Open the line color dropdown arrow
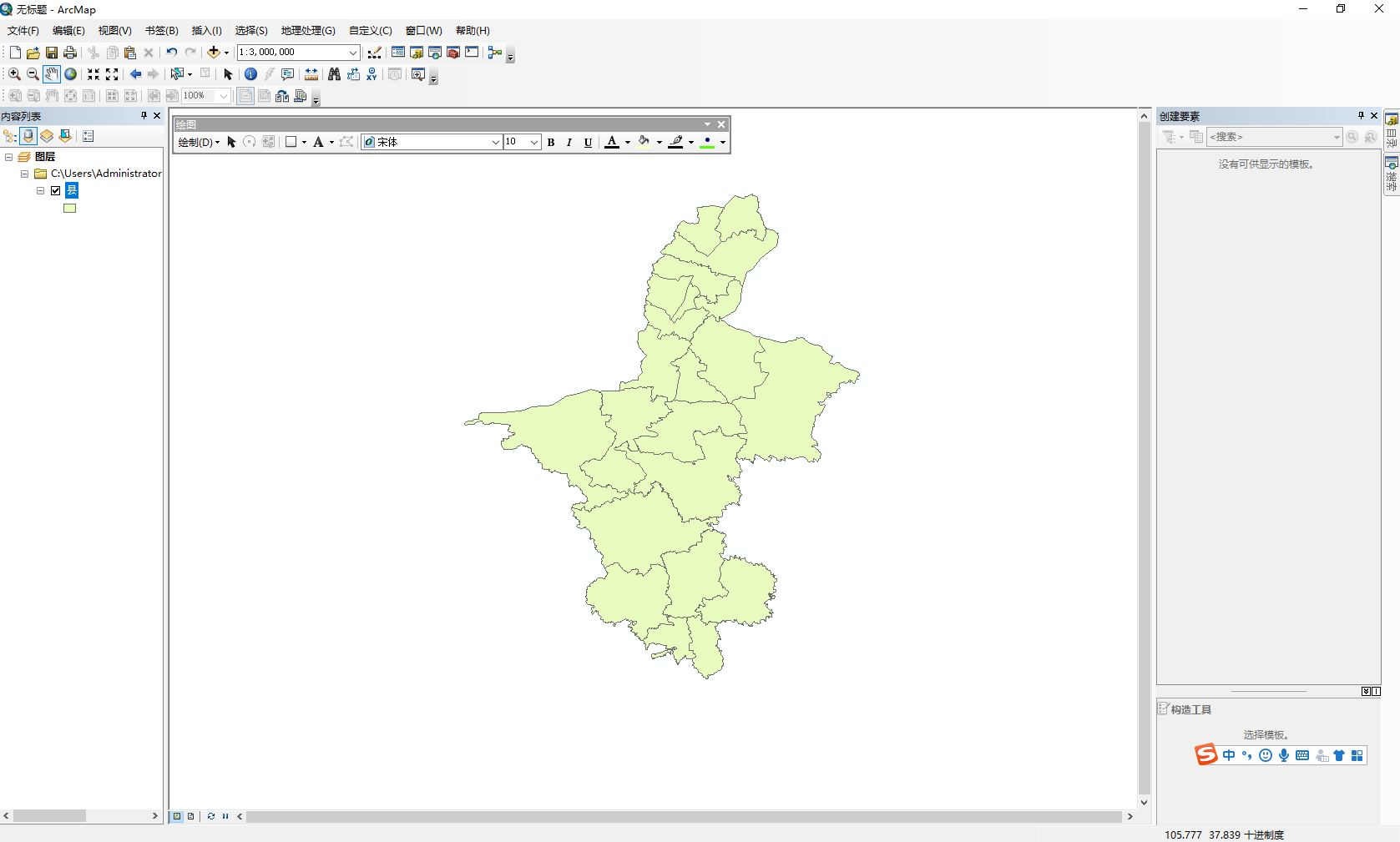Image resolution: width=1400 pixels, height=842 pixels. pos(691,143)
